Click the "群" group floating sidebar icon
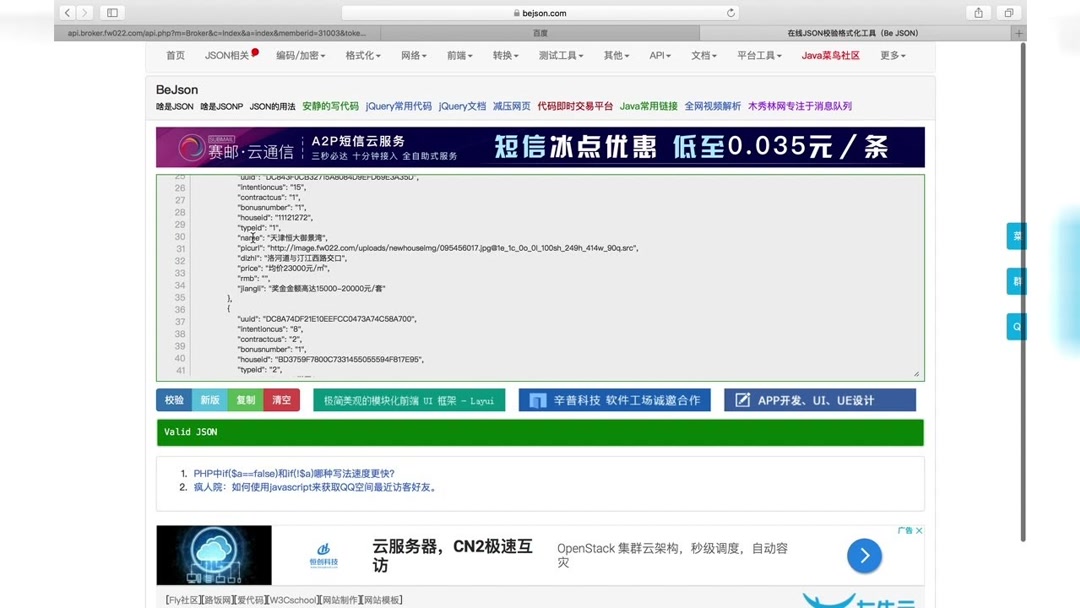Image resolution: width=1080 pixels, height=608 pixels. [1015, 281]
